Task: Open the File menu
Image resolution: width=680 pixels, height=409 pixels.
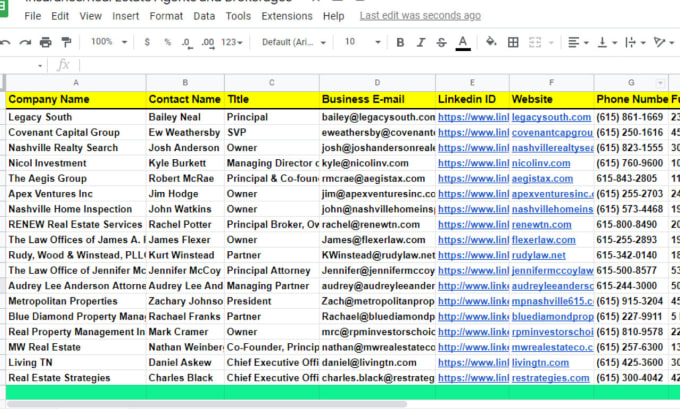Action: (x=33, y=16)
